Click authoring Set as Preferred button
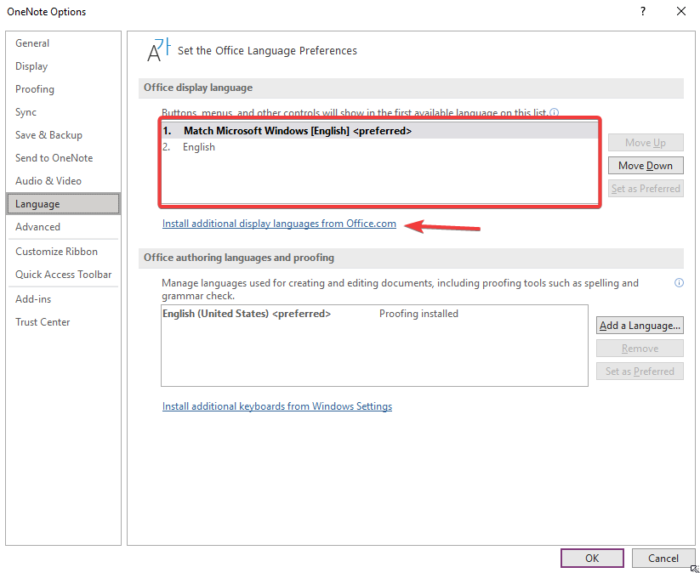The width and height of the screenshot is (700, 573). coord(640,371)
